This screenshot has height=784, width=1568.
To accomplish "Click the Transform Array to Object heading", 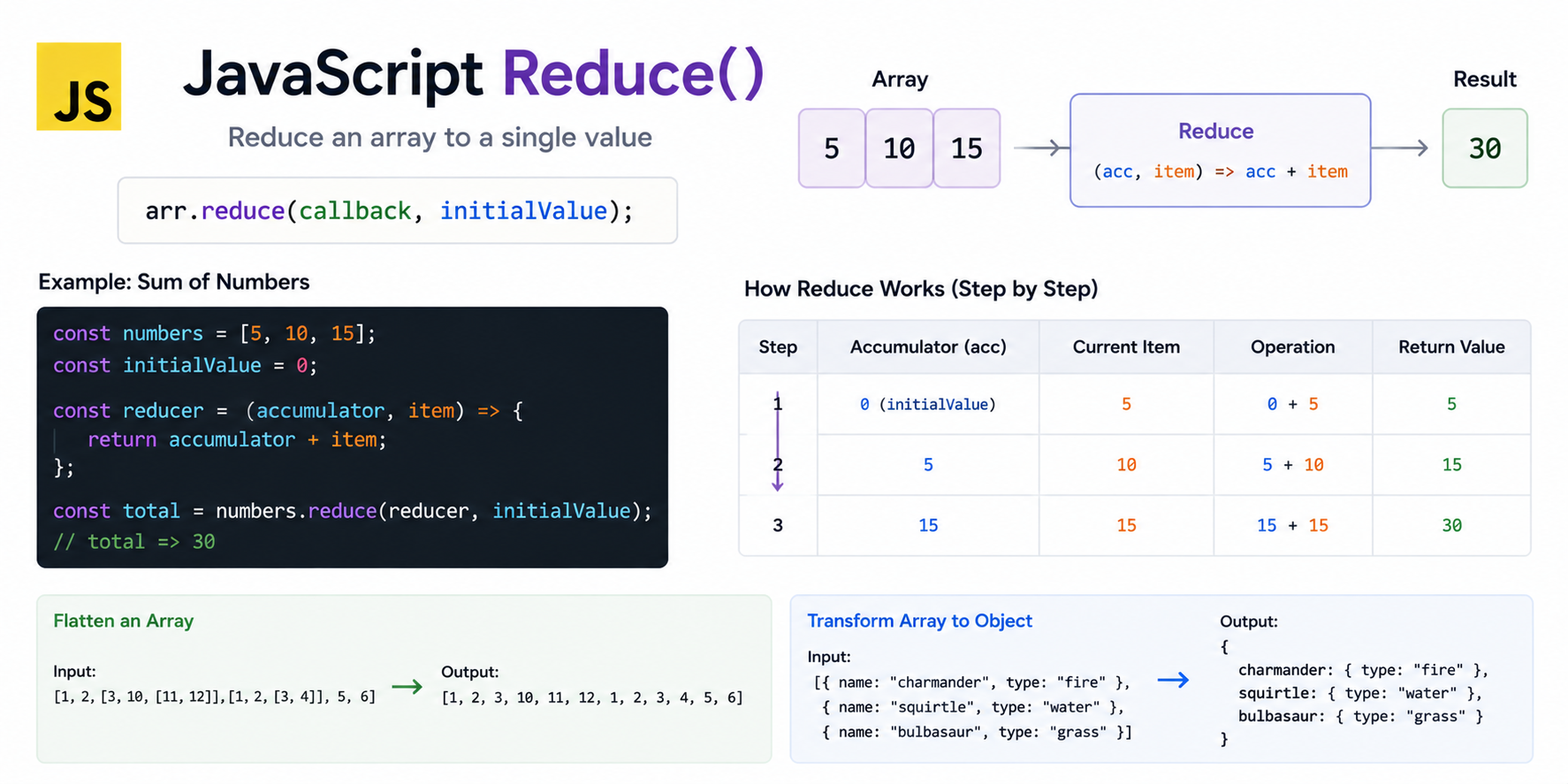I will click(x=919, y=621).
